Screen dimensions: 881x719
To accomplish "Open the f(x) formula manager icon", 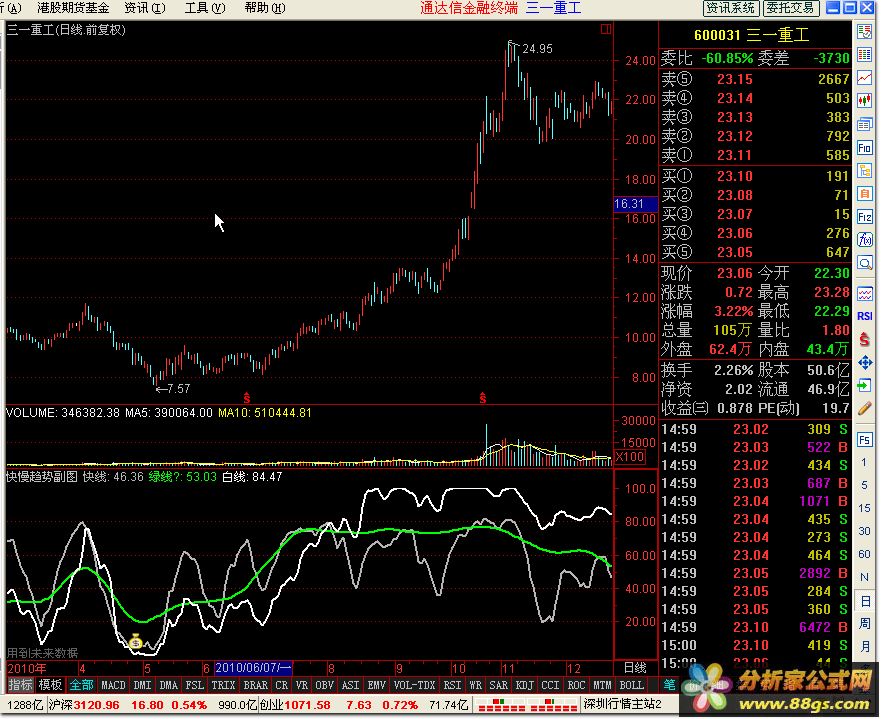I will coord(865,240).
